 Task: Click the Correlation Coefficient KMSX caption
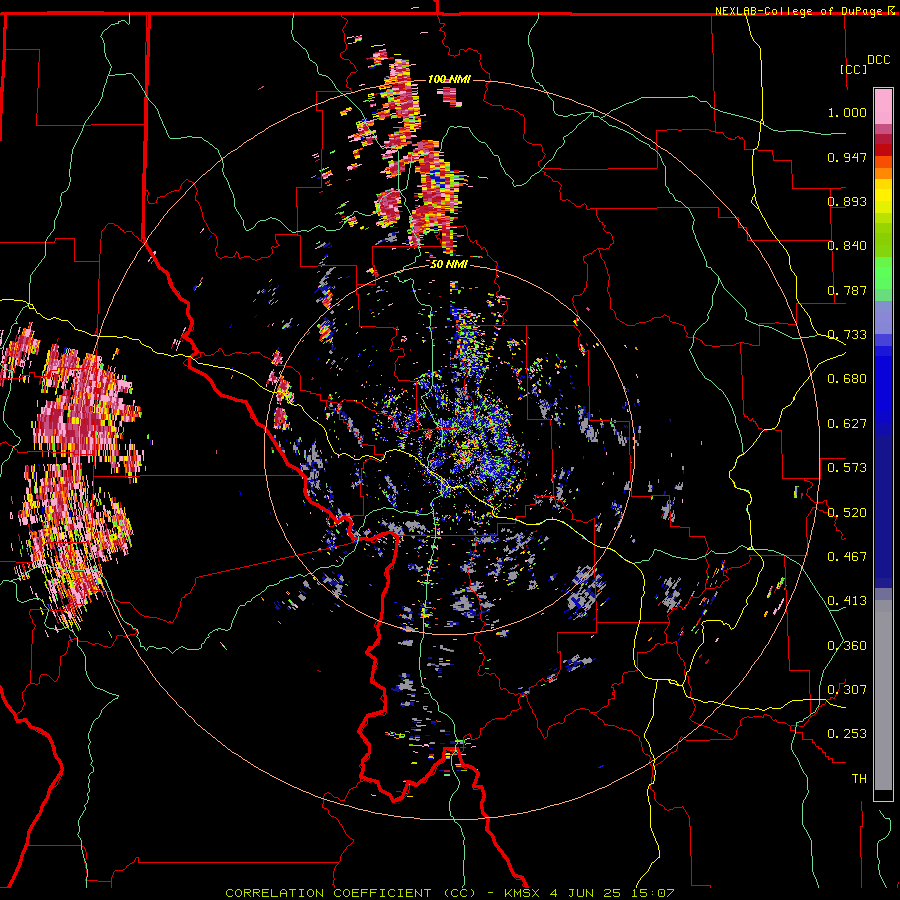449,893
